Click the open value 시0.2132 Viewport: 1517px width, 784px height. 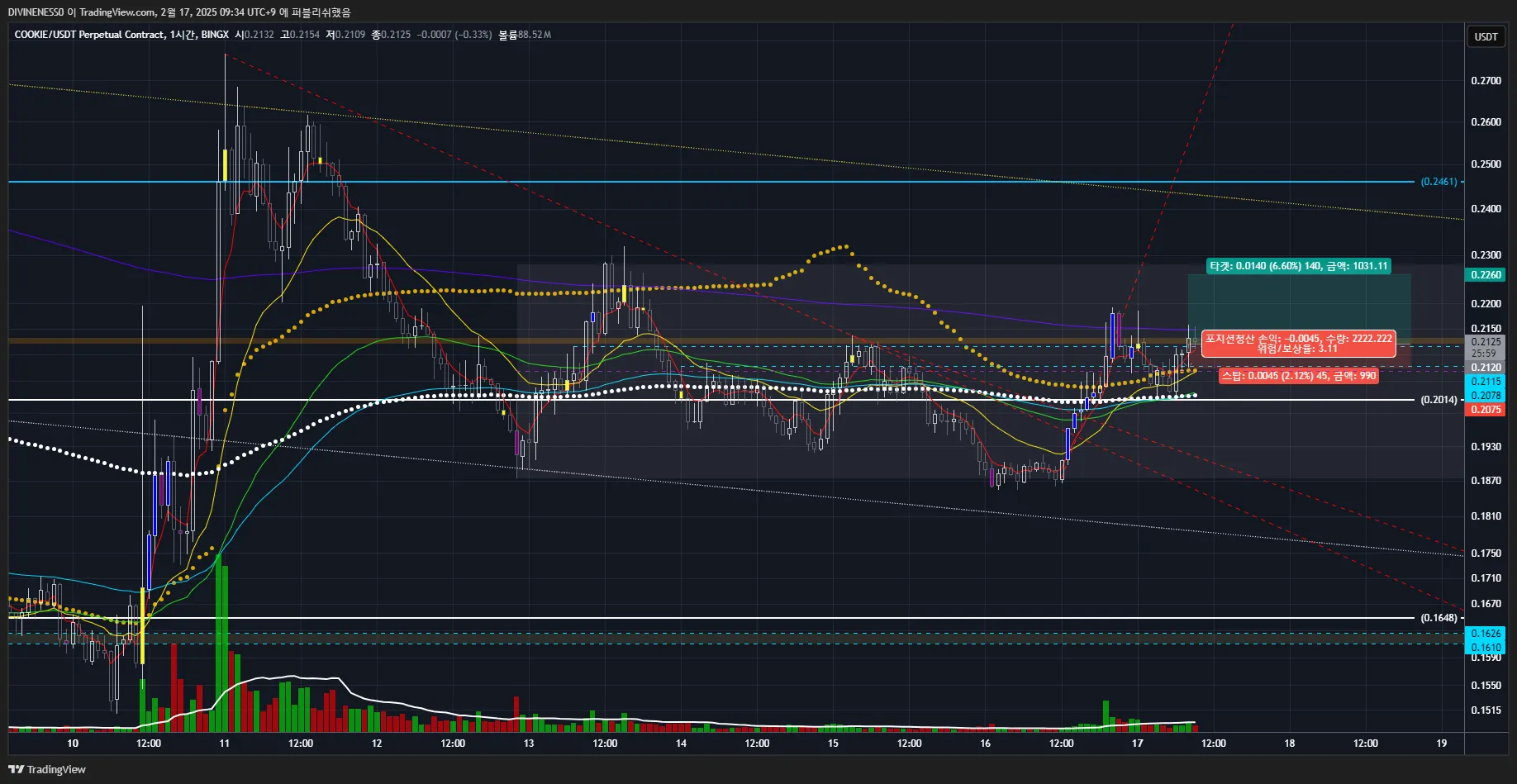coord(254,35)
